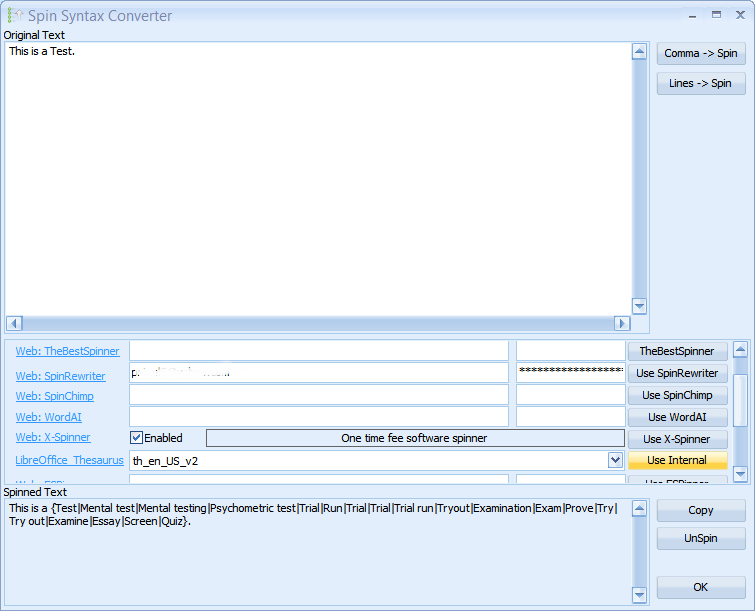Click the highlighted Use Internal button
Image resolution: width=755 pixels, height=611 pixels.
(677, 461)
